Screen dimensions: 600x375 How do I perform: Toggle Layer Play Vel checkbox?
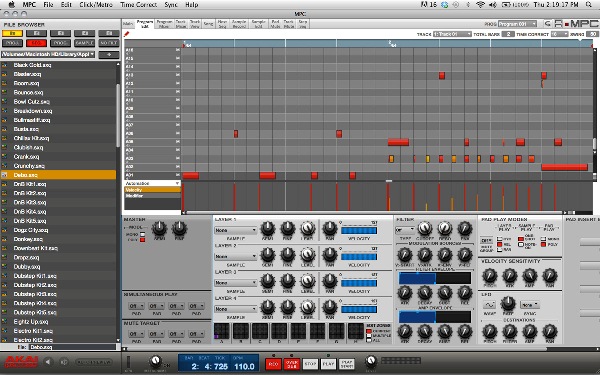[499, 244]
